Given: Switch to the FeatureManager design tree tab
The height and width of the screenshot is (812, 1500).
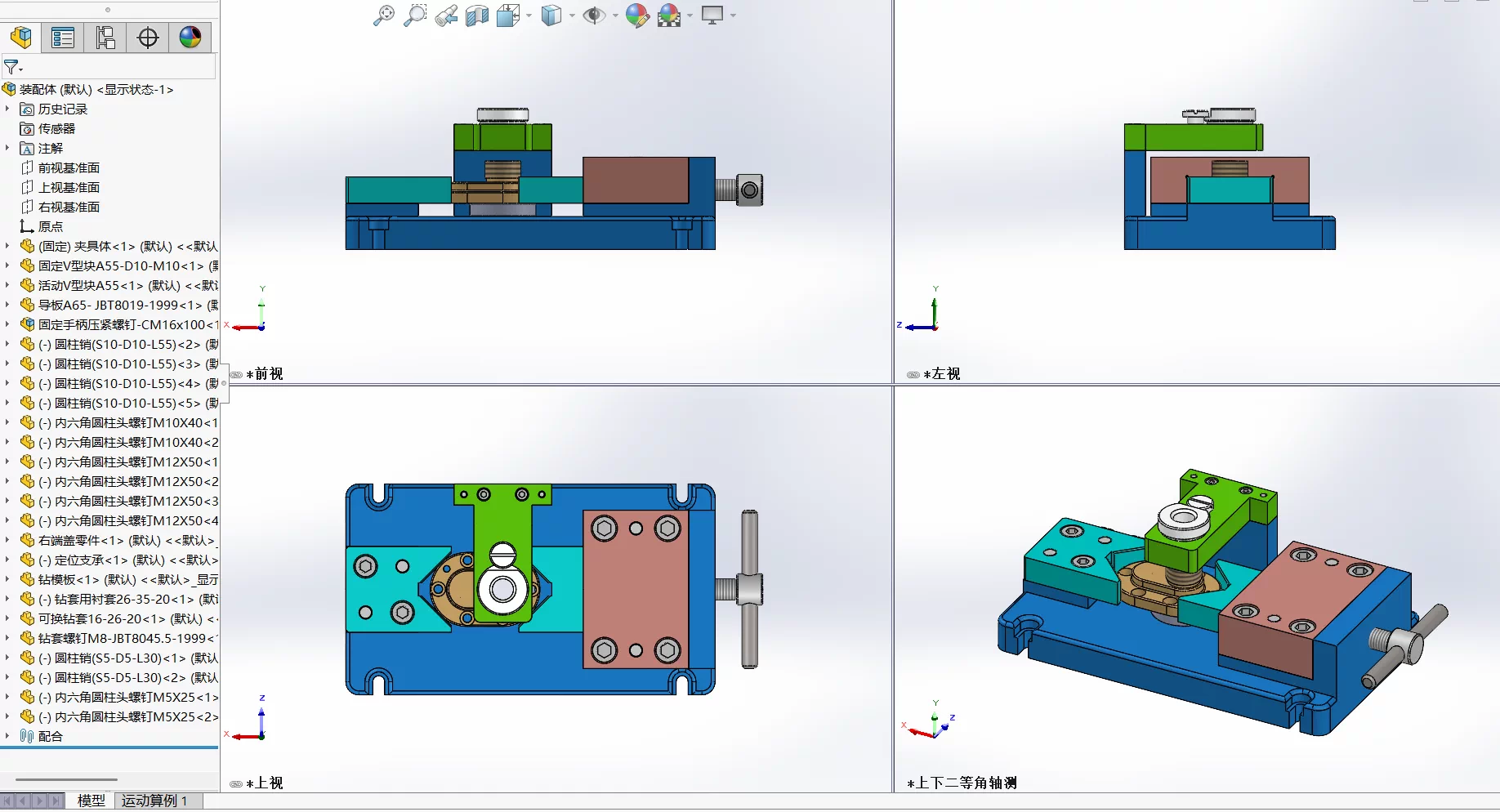Looking at the screenshot, I should click(x=21, y=38).
